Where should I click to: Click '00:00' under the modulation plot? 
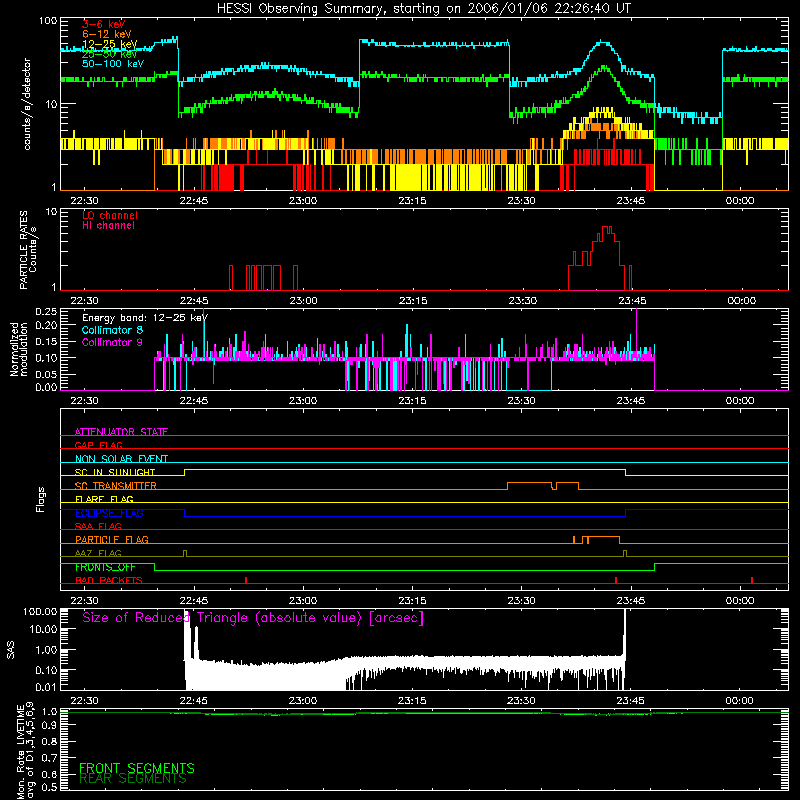(740, 401)
